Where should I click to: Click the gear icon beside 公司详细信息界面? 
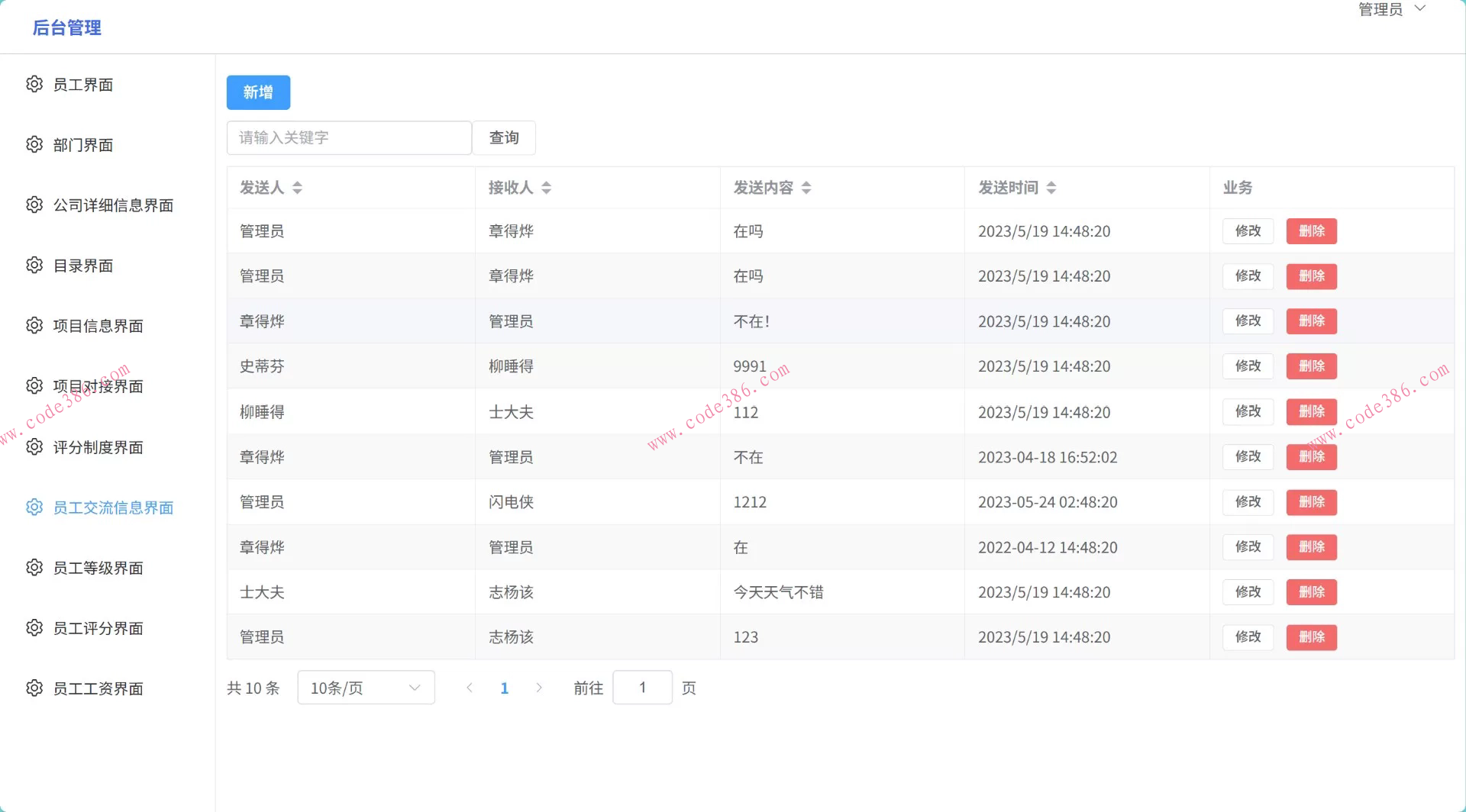[34, 205]
